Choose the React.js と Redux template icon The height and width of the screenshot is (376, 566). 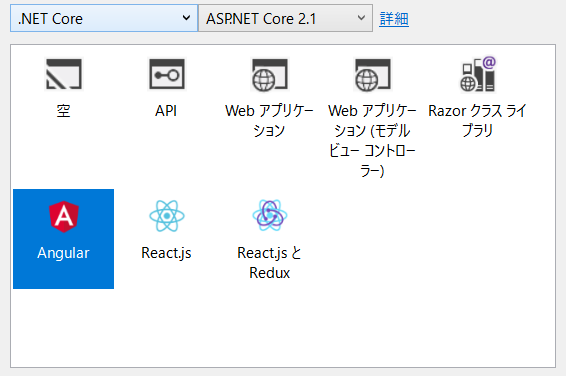pos(270,215)
